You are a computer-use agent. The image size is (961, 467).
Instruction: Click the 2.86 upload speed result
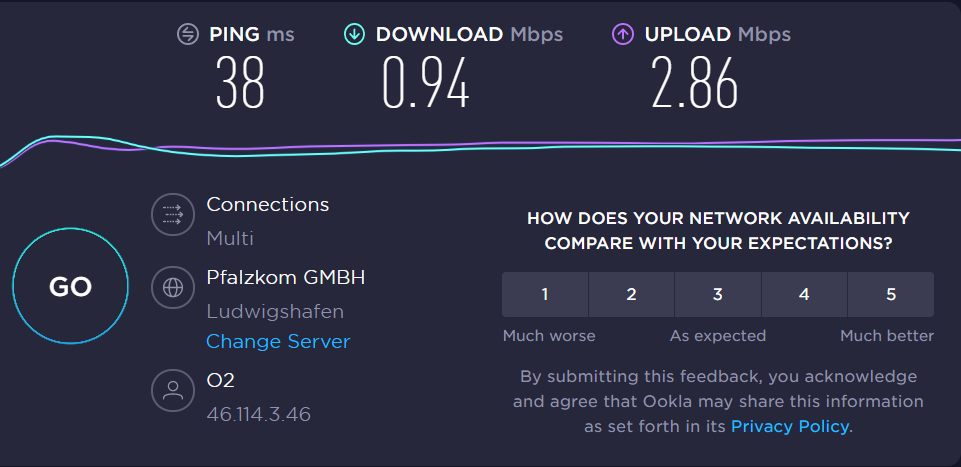click(x=694, y=83)
